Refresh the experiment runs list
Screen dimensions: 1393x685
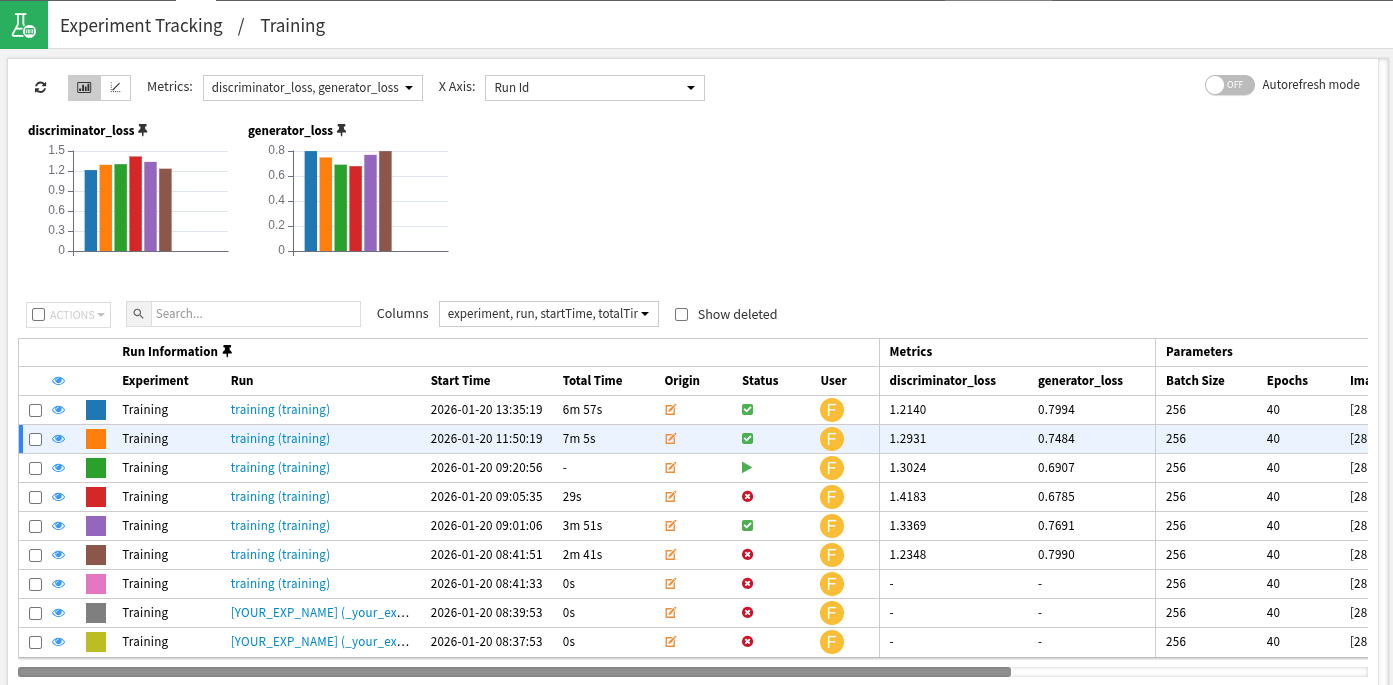[40, 87]
